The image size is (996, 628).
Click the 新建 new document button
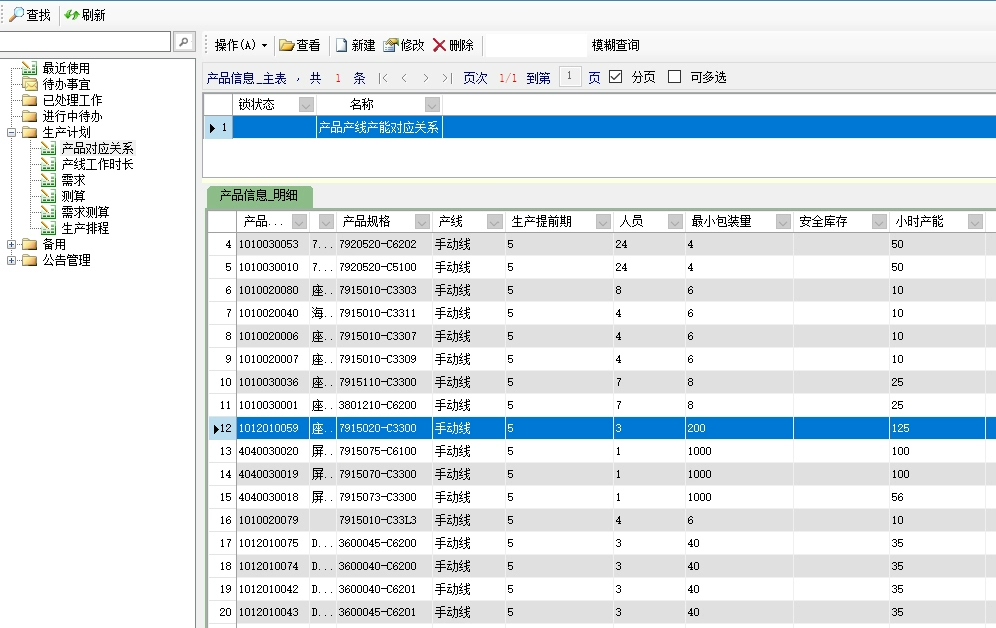click(x=356, y=45)
